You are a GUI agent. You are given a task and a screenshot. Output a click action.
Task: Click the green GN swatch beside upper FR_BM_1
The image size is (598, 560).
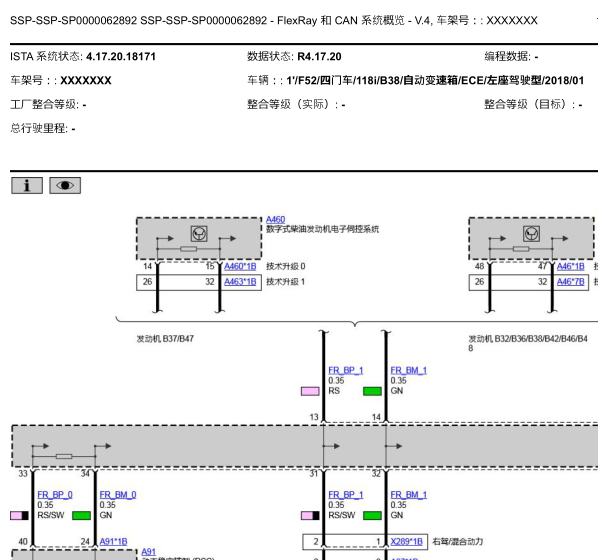click(372, 391)
